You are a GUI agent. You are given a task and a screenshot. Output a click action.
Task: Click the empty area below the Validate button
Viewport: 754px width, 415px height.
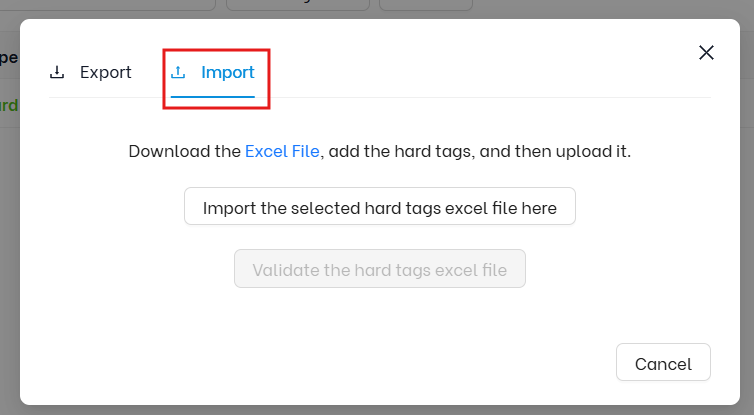pyautogui.click(x=380, y=315)
